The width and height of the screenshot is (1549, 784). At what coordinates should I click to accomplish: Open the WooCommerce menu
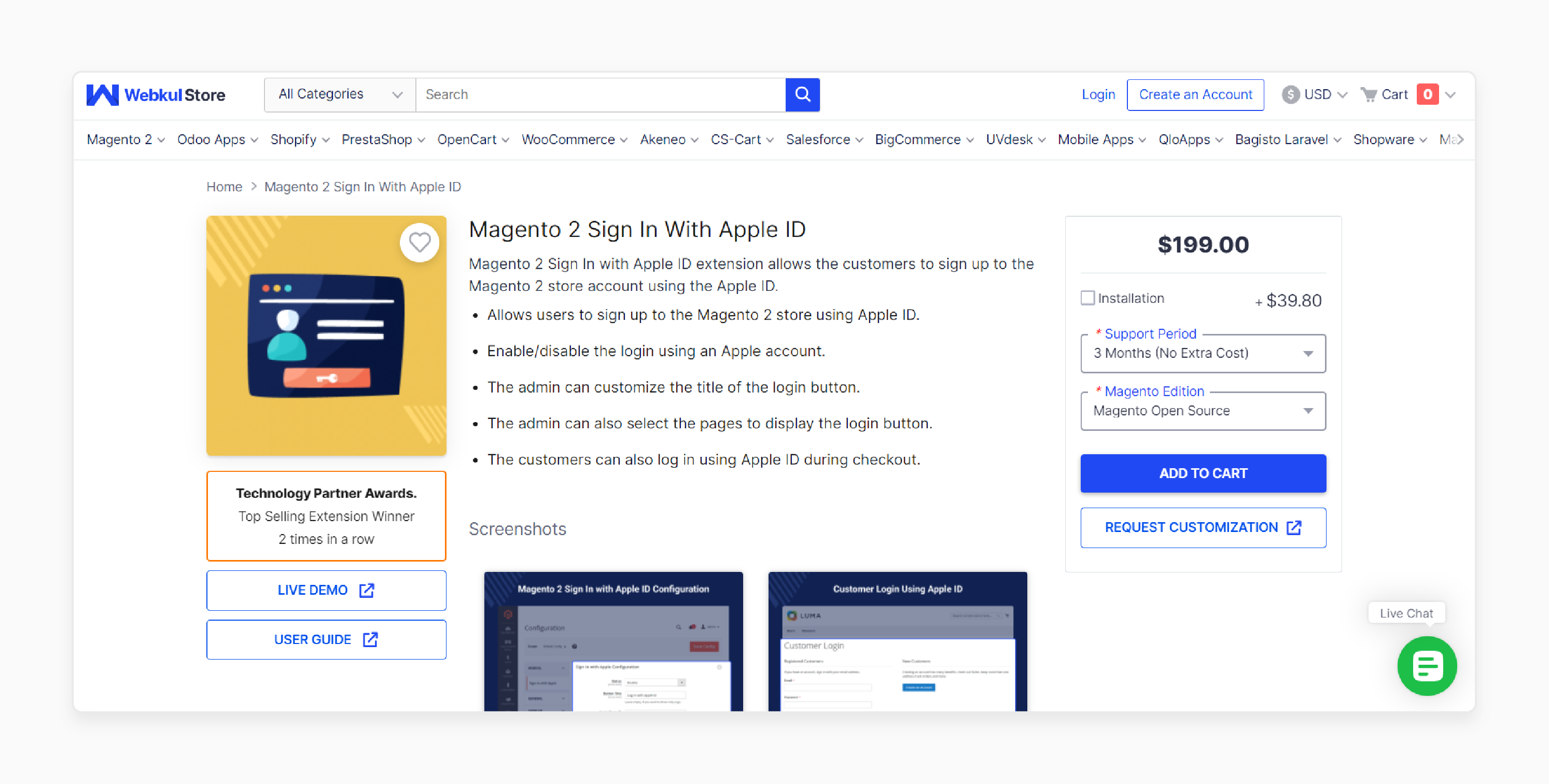tap(574, 139)
